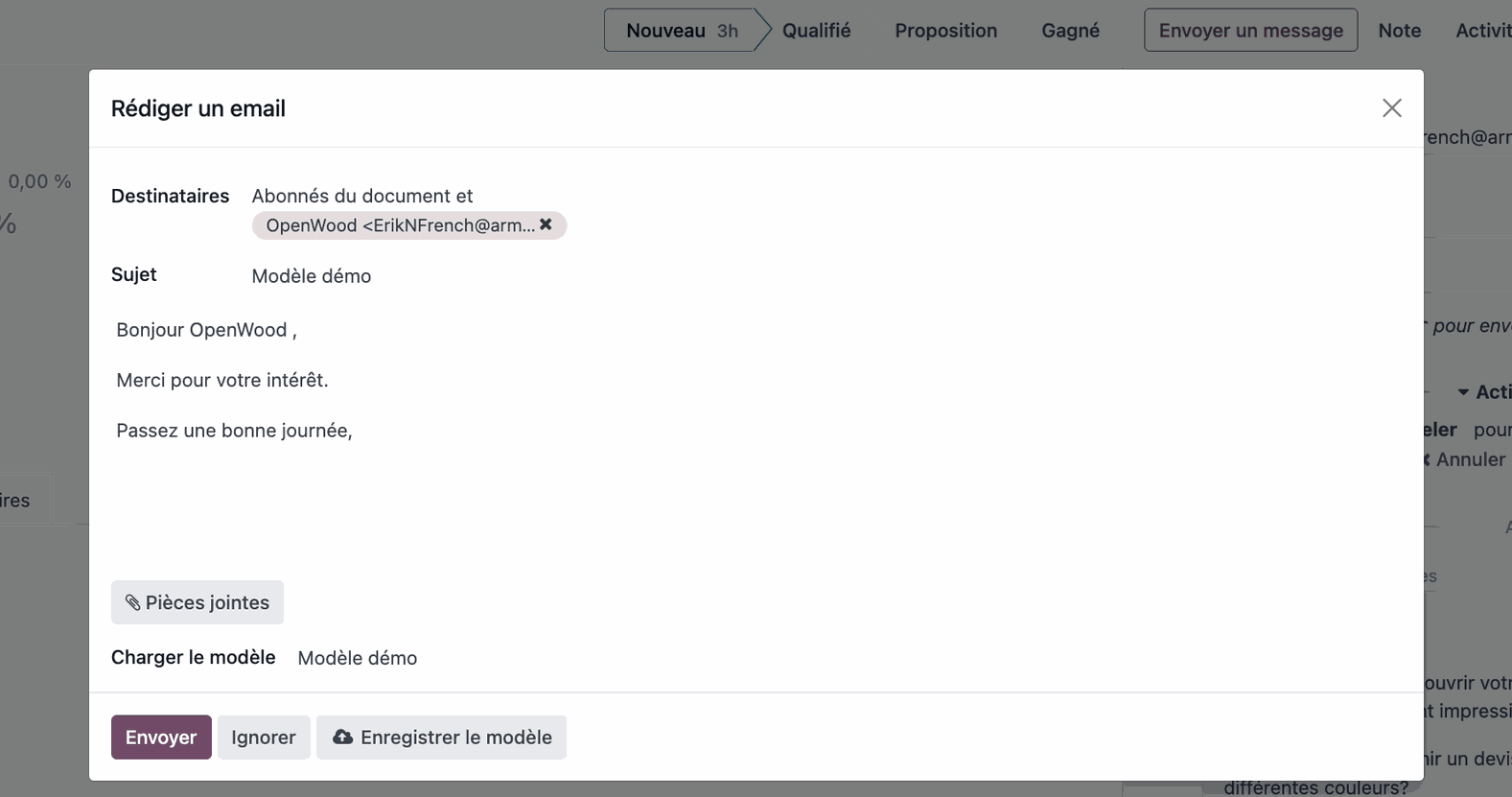
Task: Click the Abonnés du document et text
Action: 362,196
